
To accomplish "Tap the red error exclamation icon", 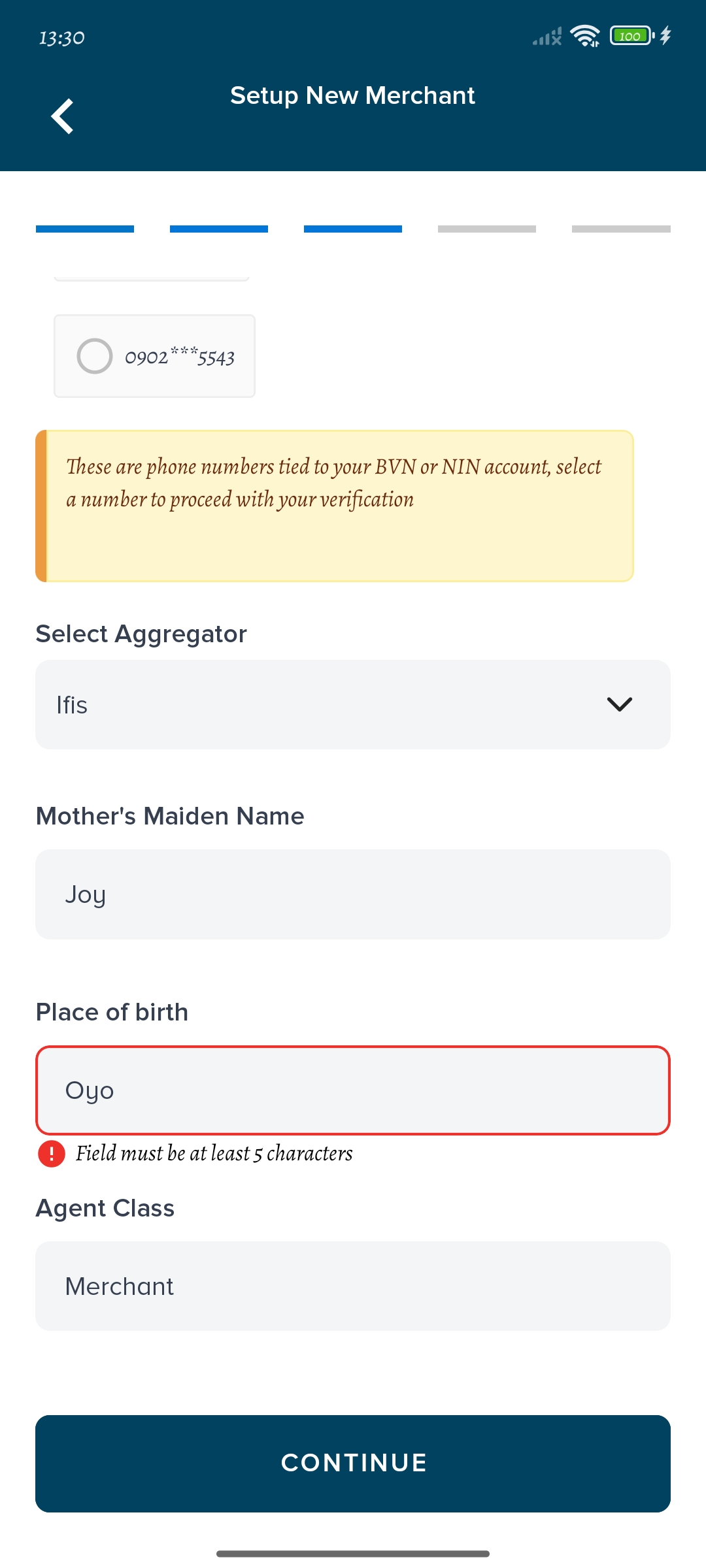I will coord(52,1154).
